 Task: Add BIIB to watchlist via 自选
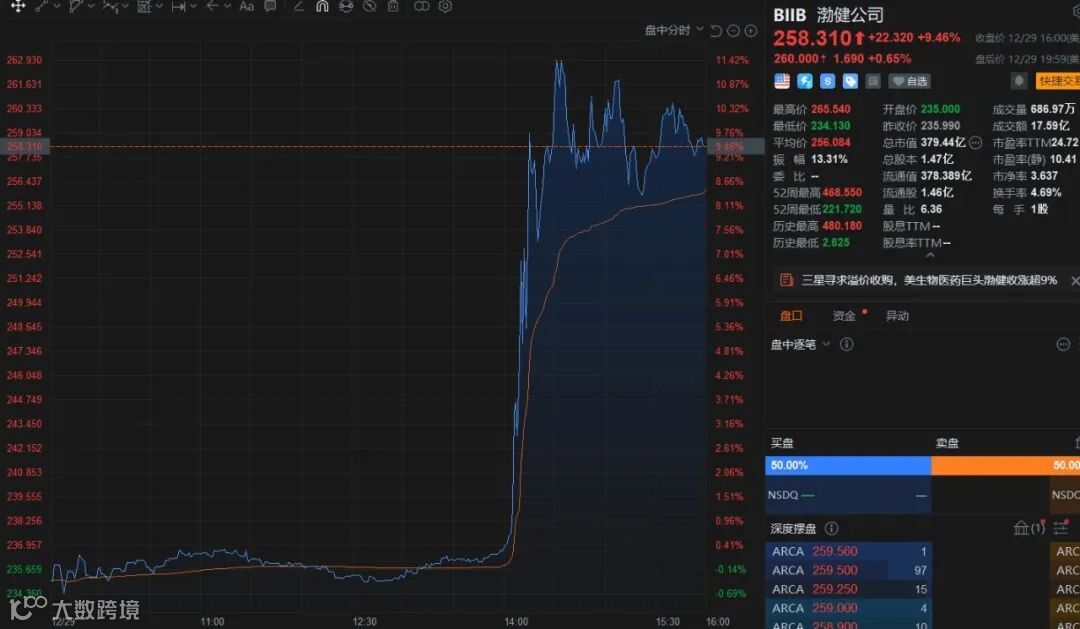(909, 81)
